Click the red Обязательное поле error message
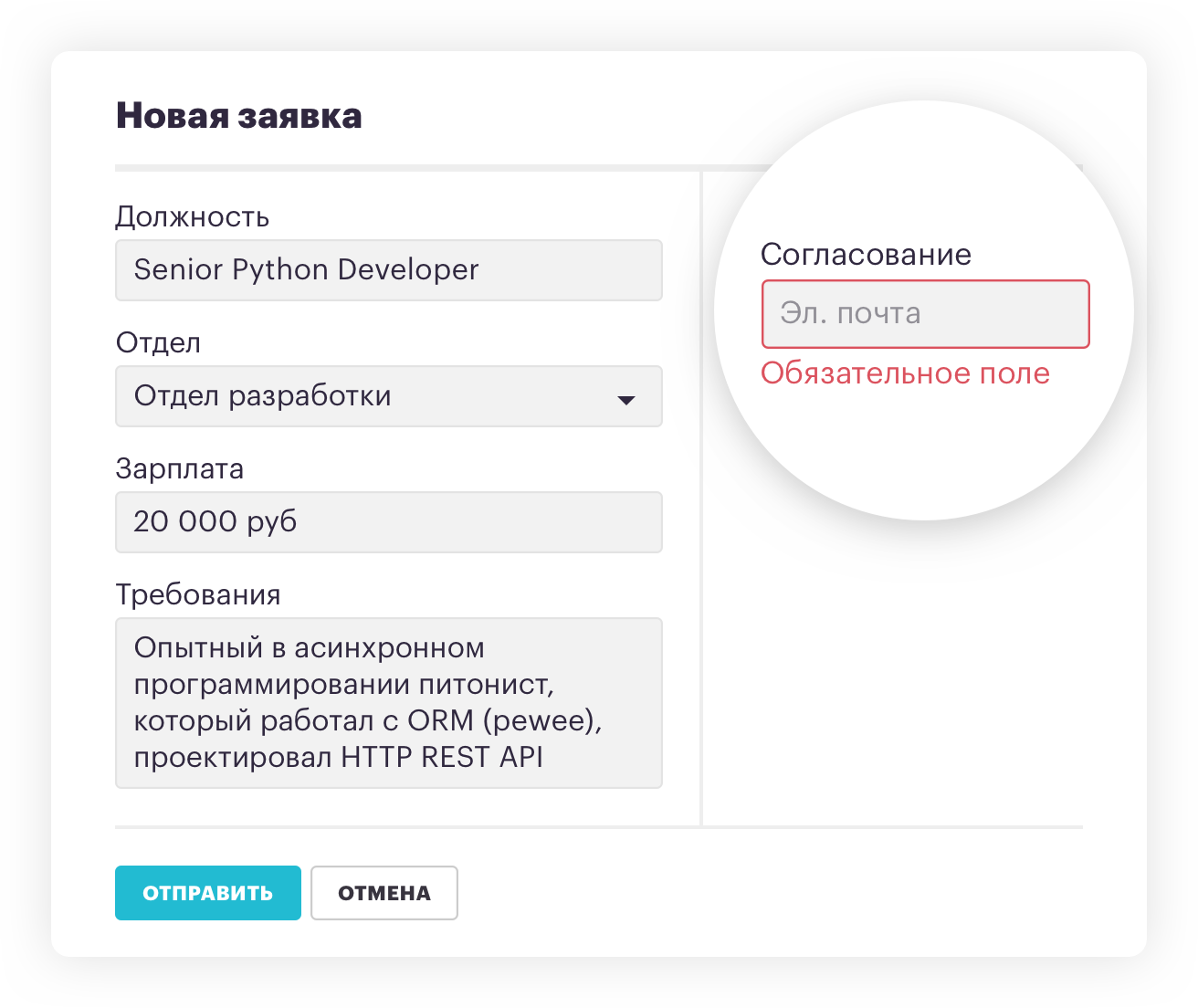Screen dimensions: 1198x1008 pos(905,373)
